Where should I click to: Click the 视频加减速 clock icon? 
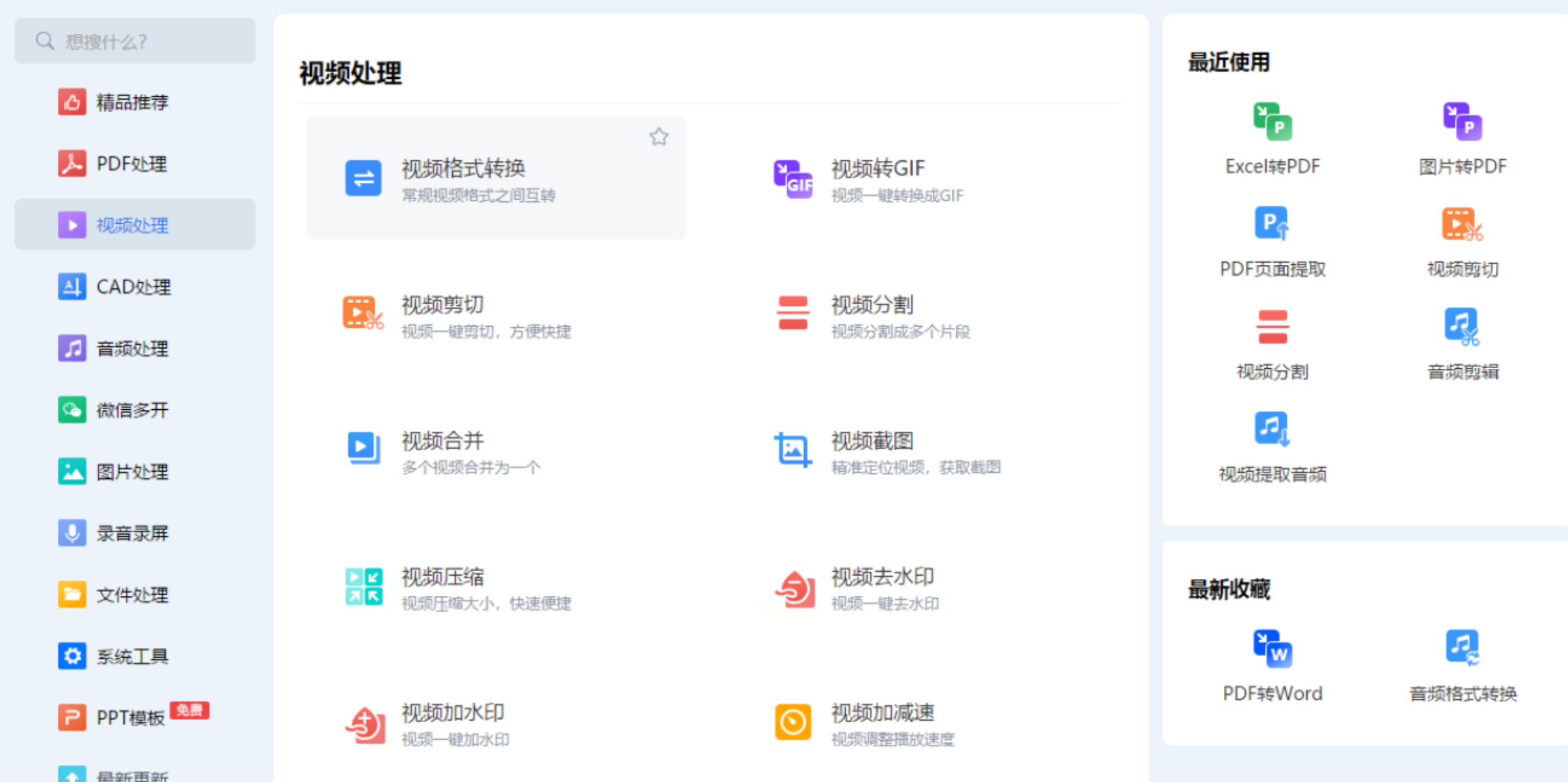pyautogui.click(x=792, y=721)
